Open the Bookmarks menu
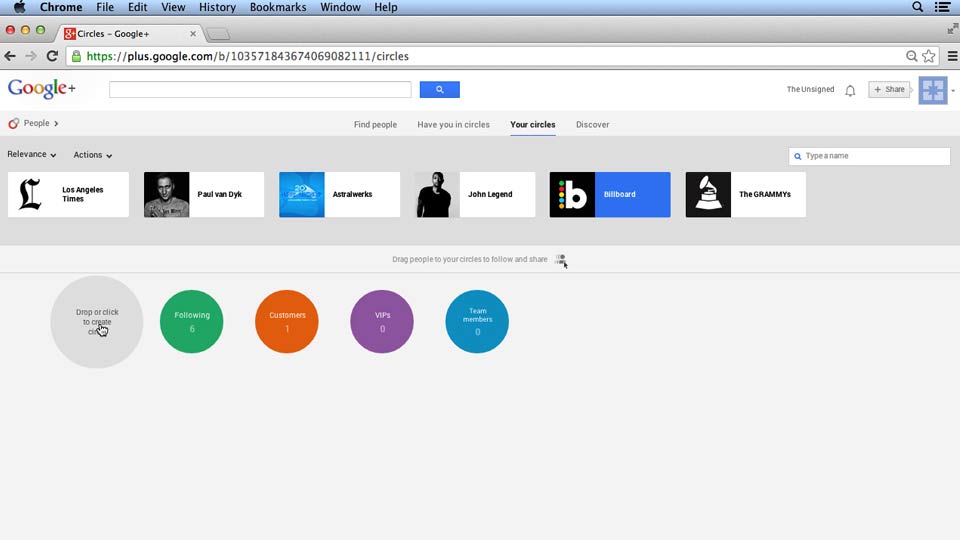Image resolution: width=960 pixels, height=540 pixels. point(278,7)
